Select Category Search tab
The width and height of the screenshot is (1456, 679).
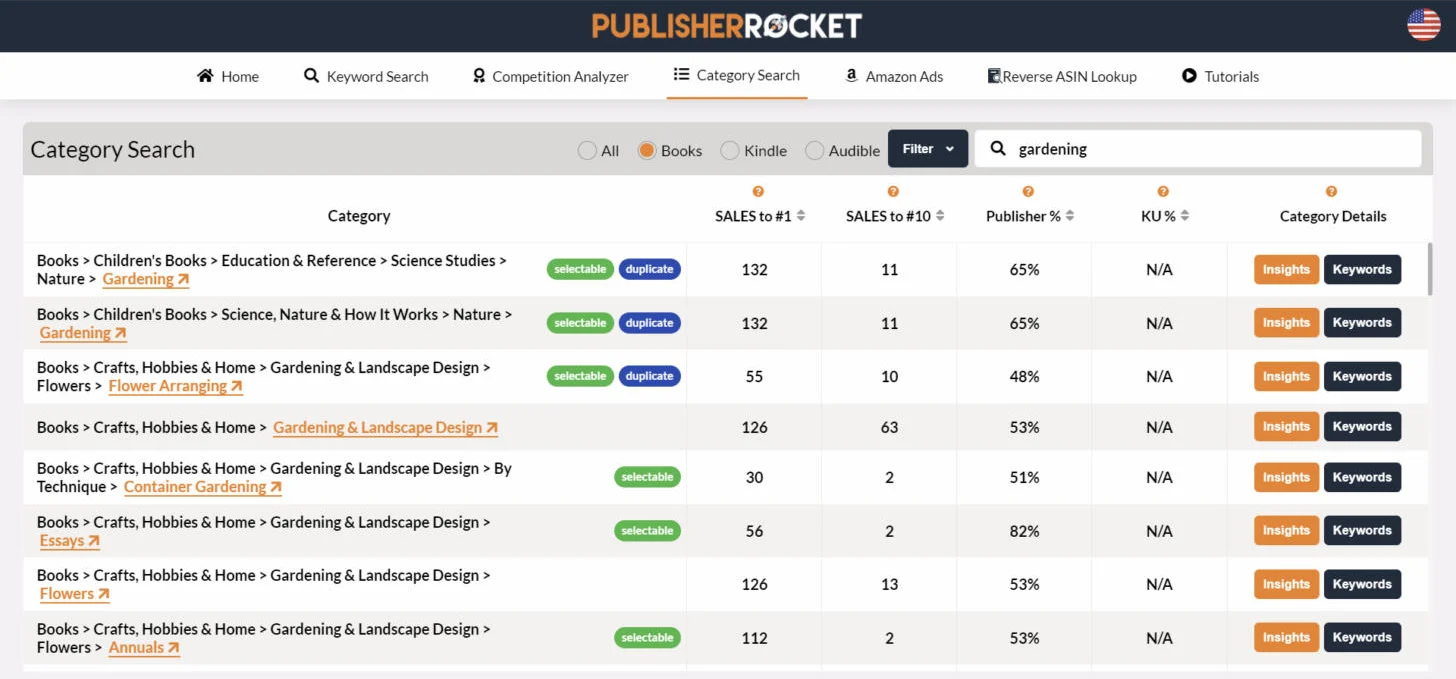pos(737,75)
